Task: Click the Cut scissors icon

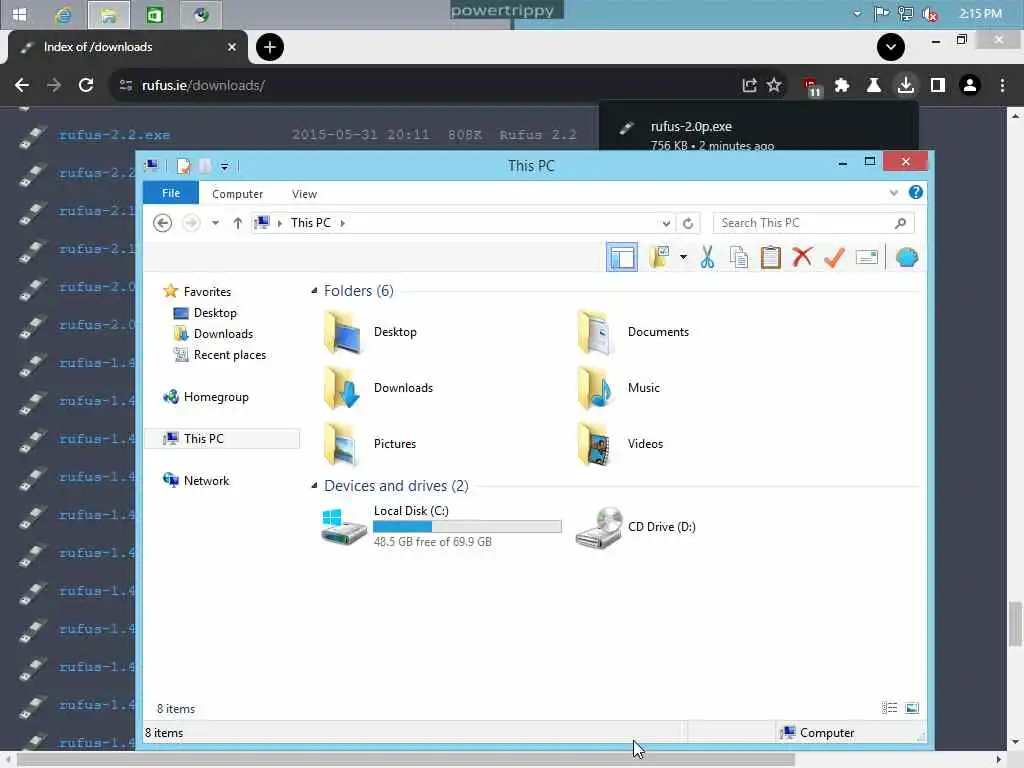Action: (707, 257)
